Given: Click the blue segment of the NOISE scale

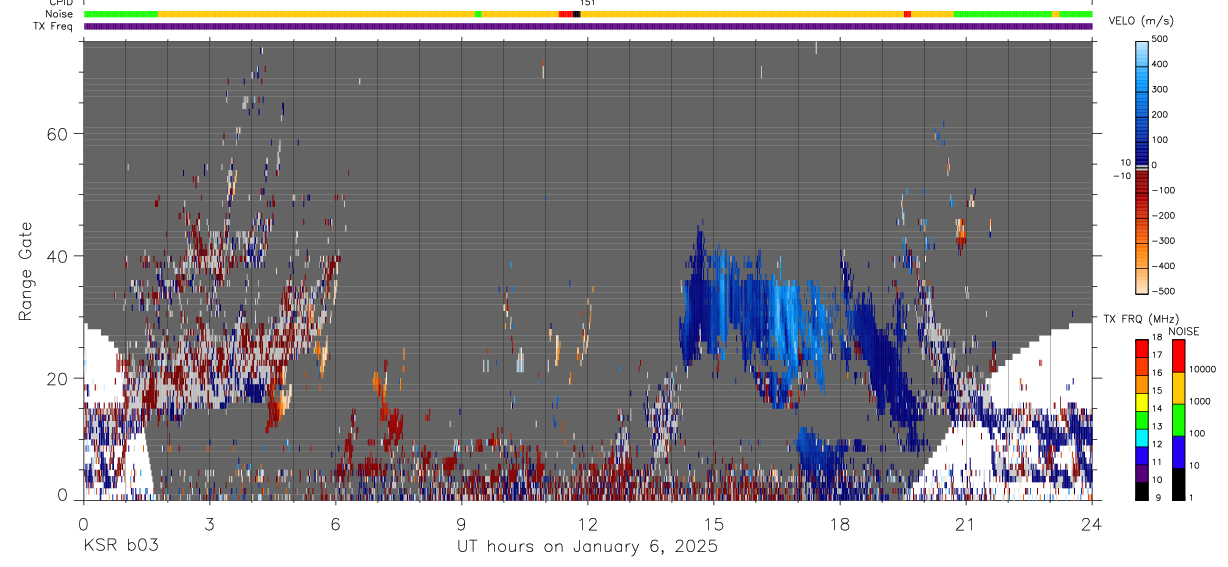Looking at the screenshot, I should 1178,451.
